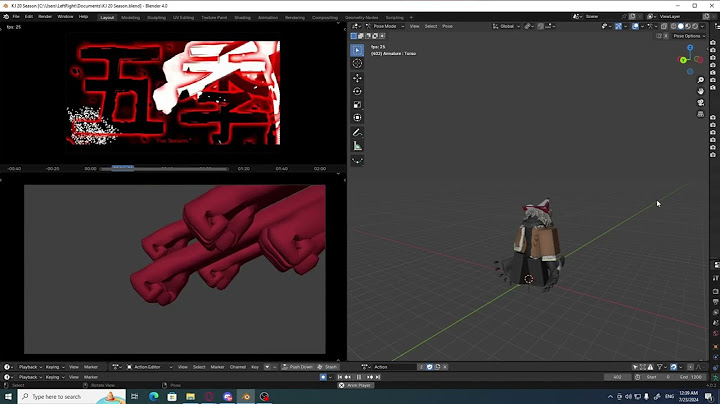Viewport: 720px width, 404px height.
Task: Select the Breakdowner pose tool
Action: (x=357, y=161)
